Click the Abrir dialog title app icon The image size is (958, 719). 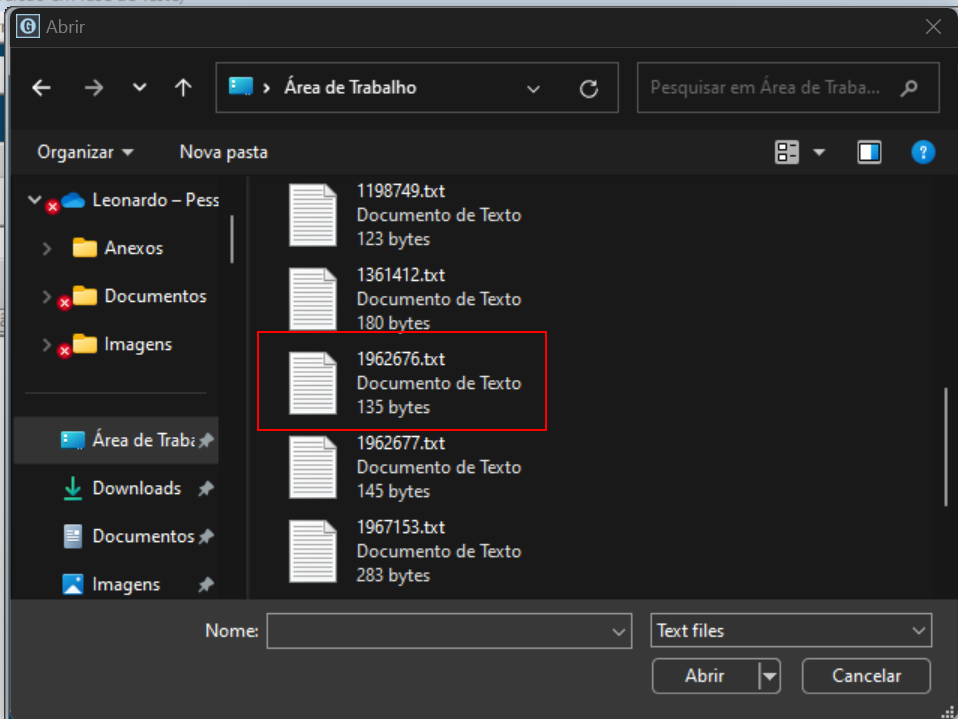27,26
